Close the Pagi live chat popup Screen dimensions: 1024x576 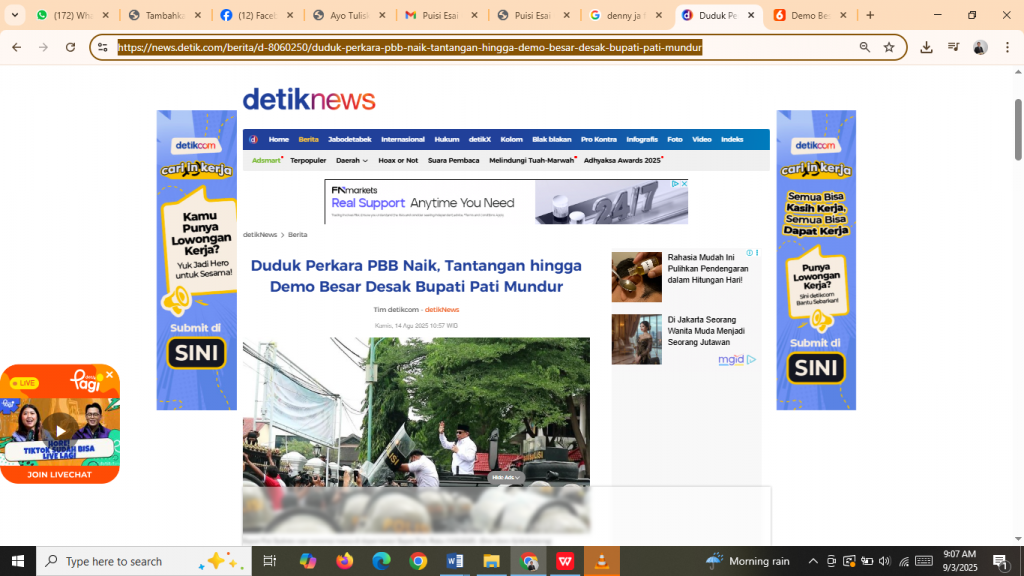click(110, 375)
